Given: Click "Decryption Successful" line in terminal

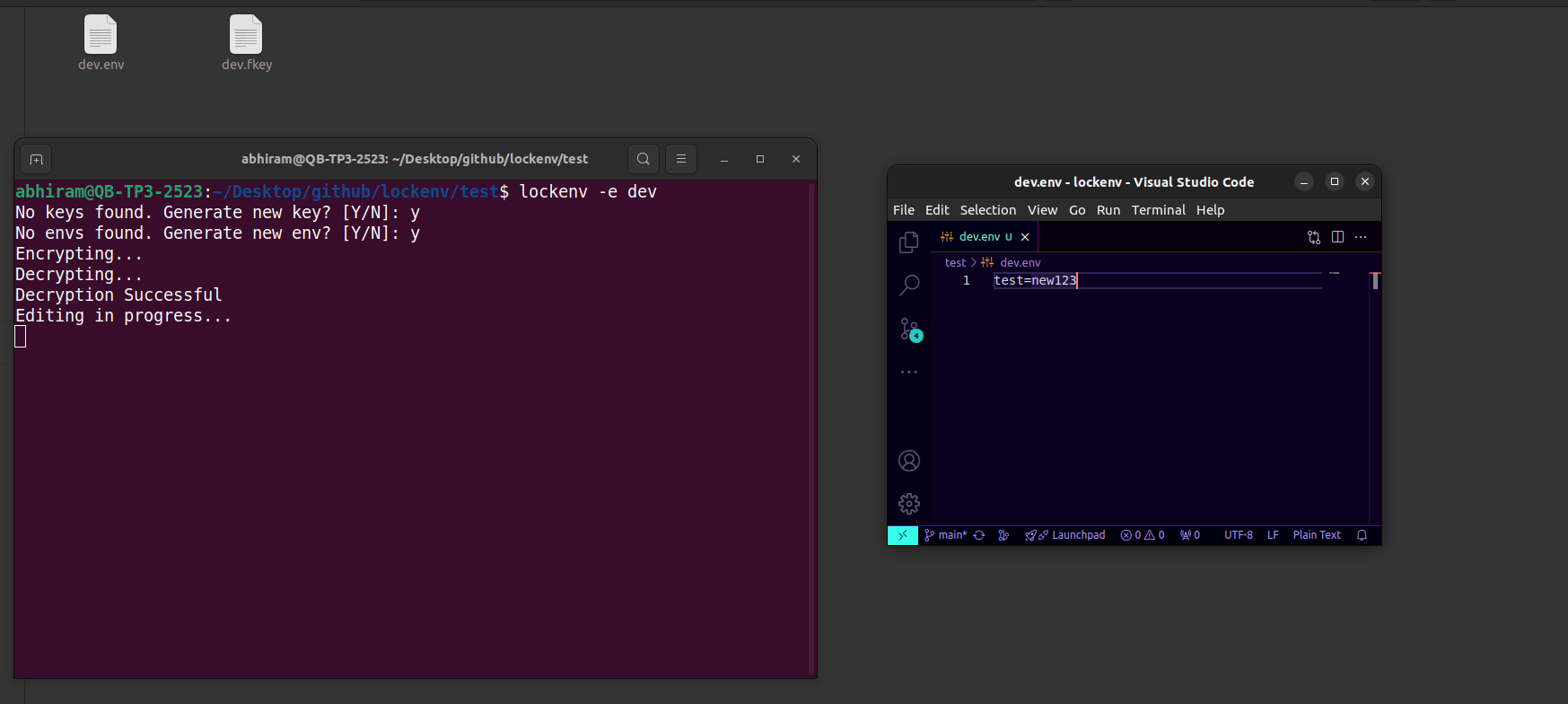Looking at the screenshot, I should coord(118,295).
